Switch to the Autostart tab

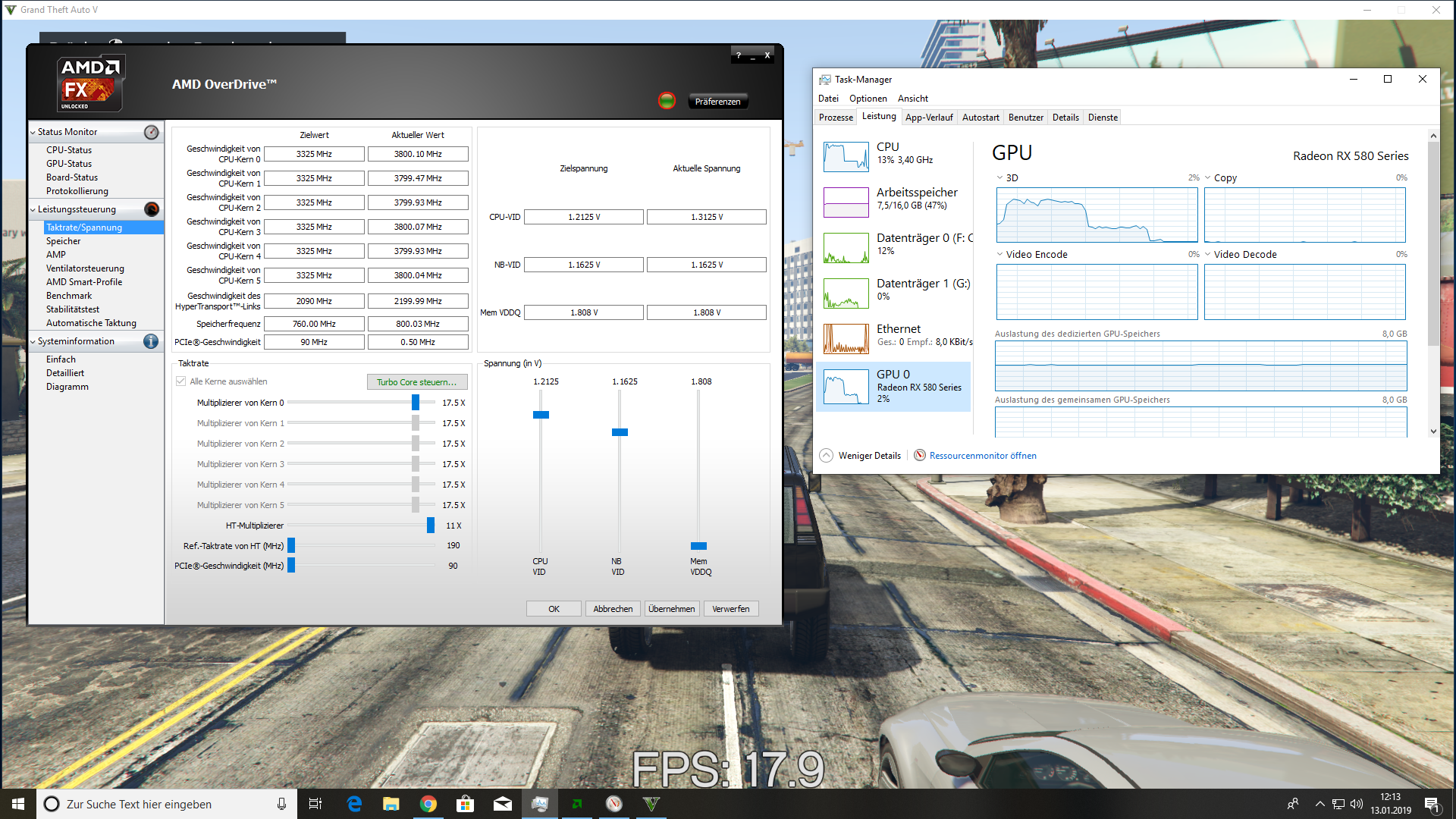click(980, 118)
